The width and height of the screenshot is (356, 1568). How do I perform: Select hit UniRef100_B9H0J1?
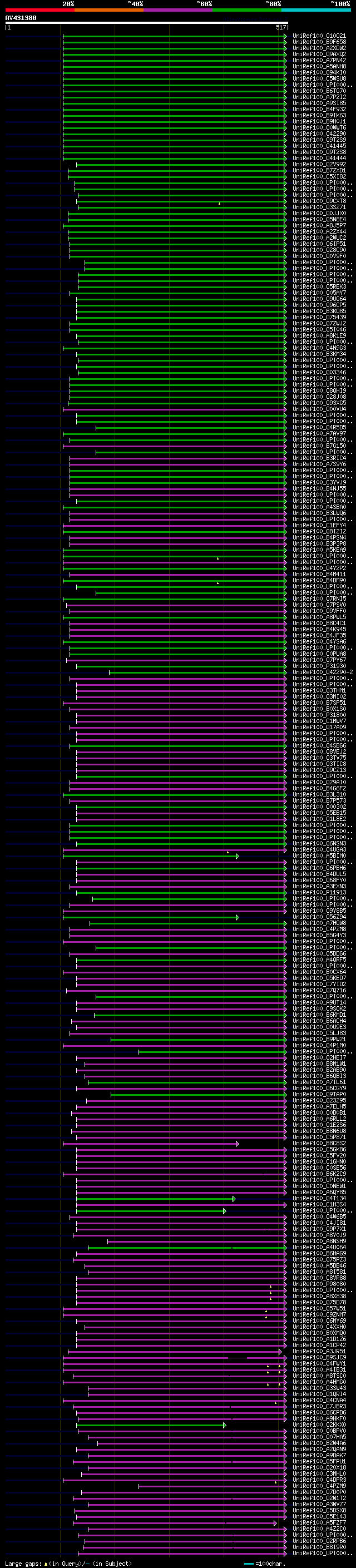tap(319, 122)
